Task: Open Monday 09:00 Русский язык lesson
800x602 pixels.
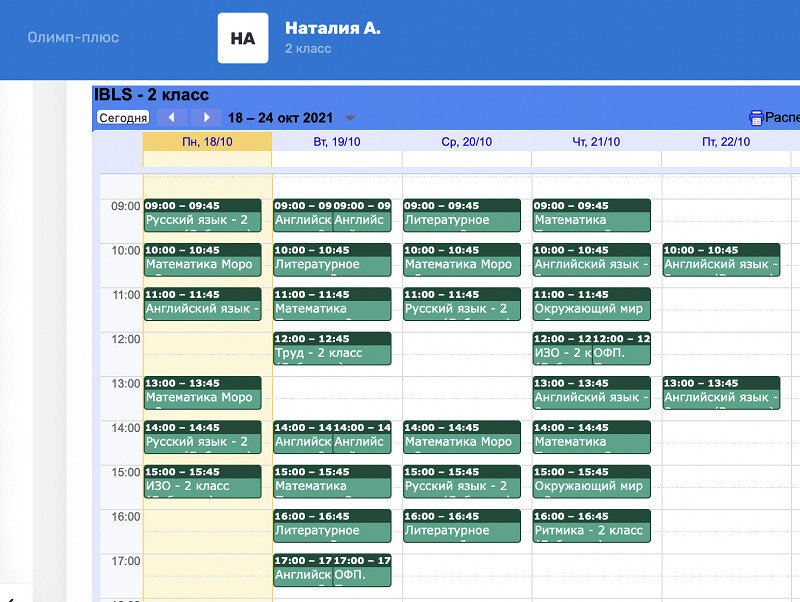Action: click(203, 215)
